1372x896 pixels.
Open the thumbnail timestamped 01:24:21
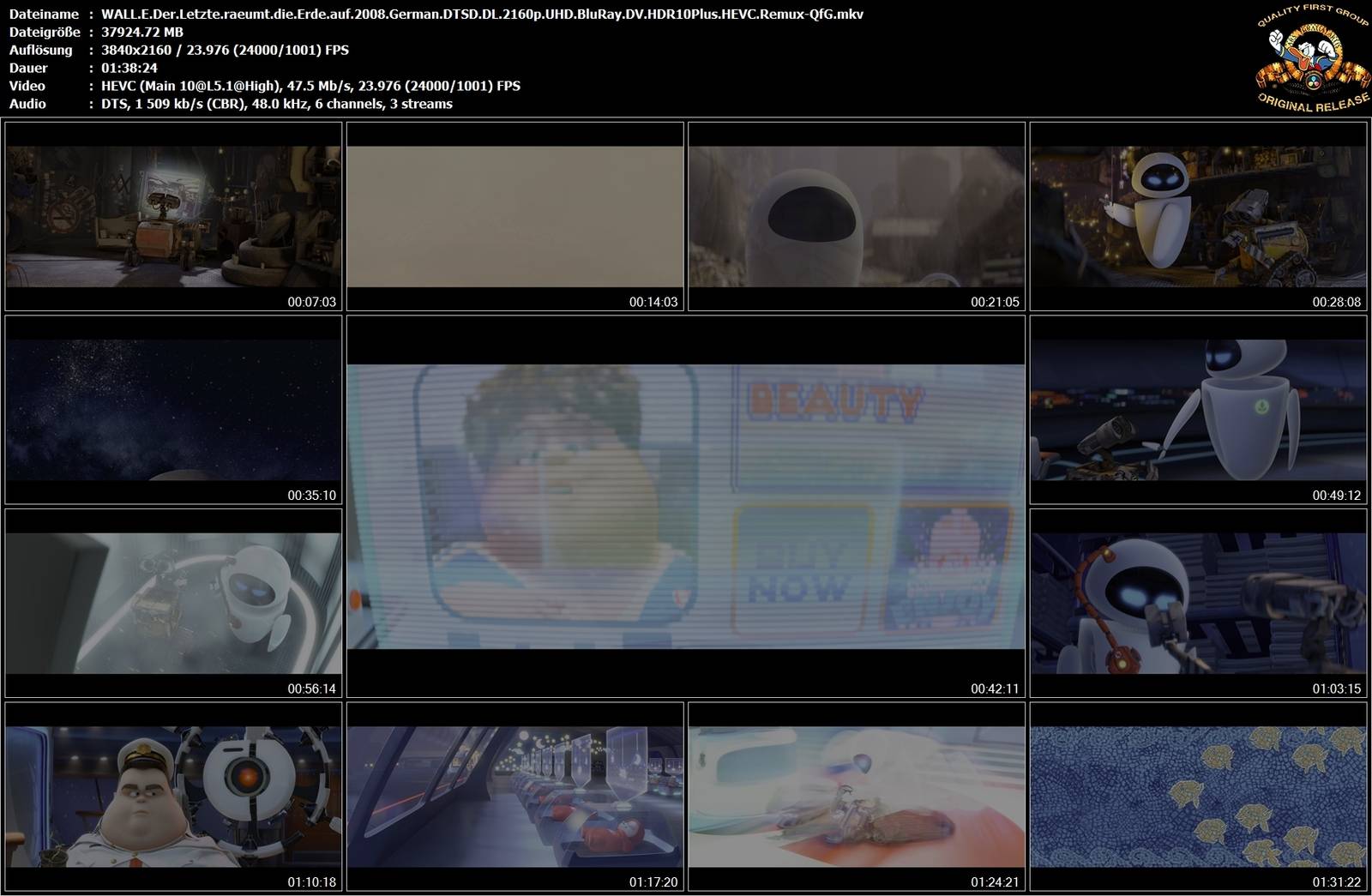(857, 797)
